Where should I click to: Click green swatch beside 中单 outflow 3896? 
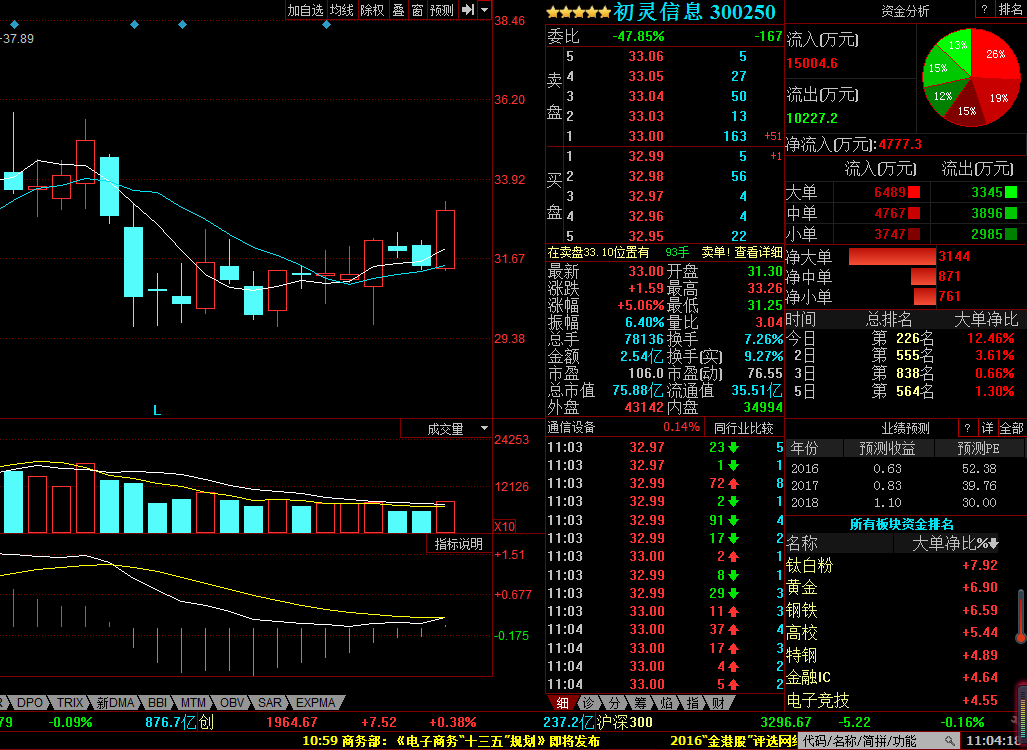[x=1011, y=213]
